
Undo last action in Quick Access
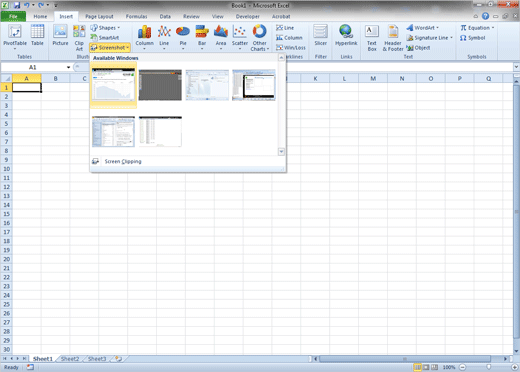click(27, 5)
